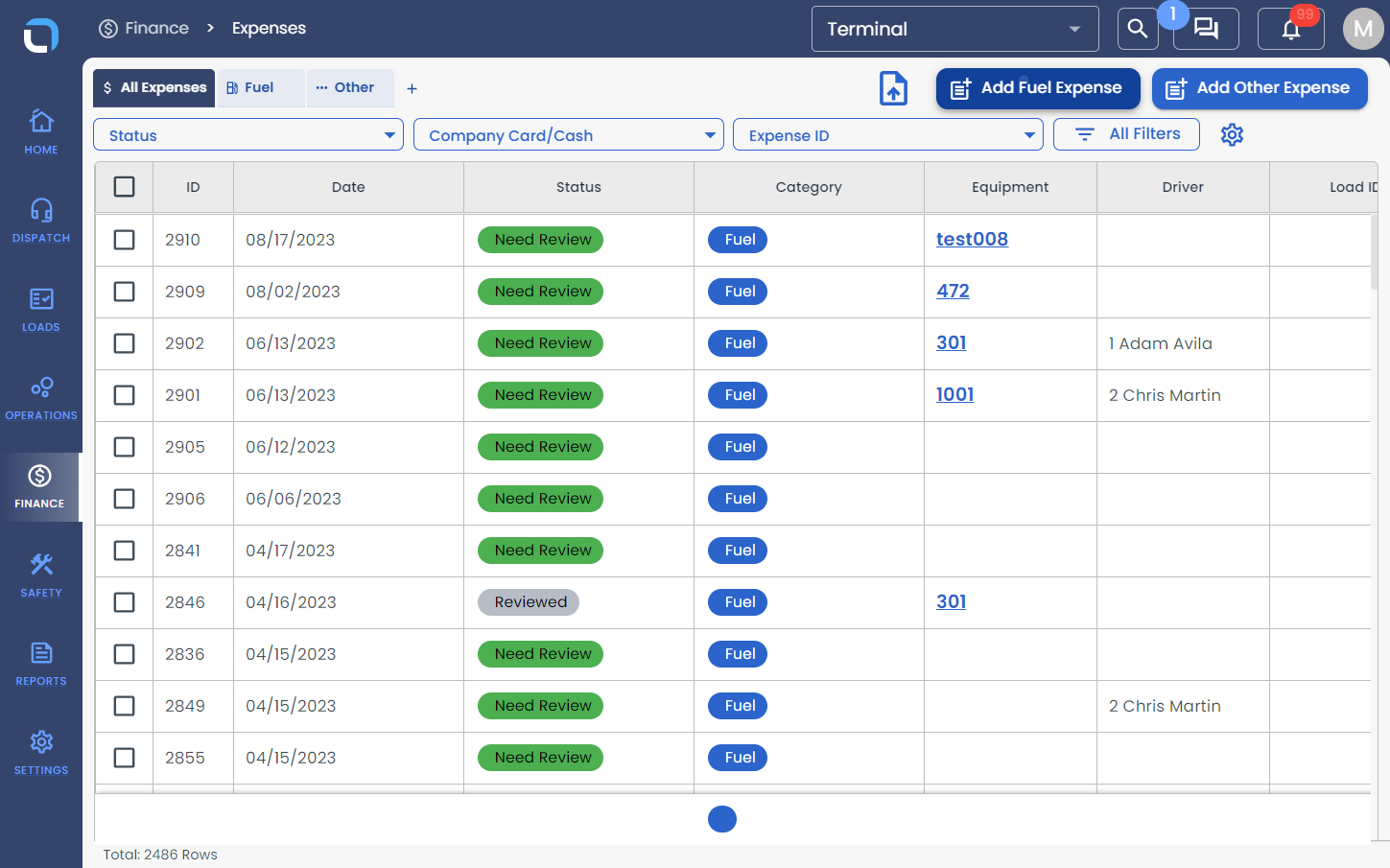Open the Status filter dropdown
This screenshot has height=868, width=1390.
click(248, 135)
